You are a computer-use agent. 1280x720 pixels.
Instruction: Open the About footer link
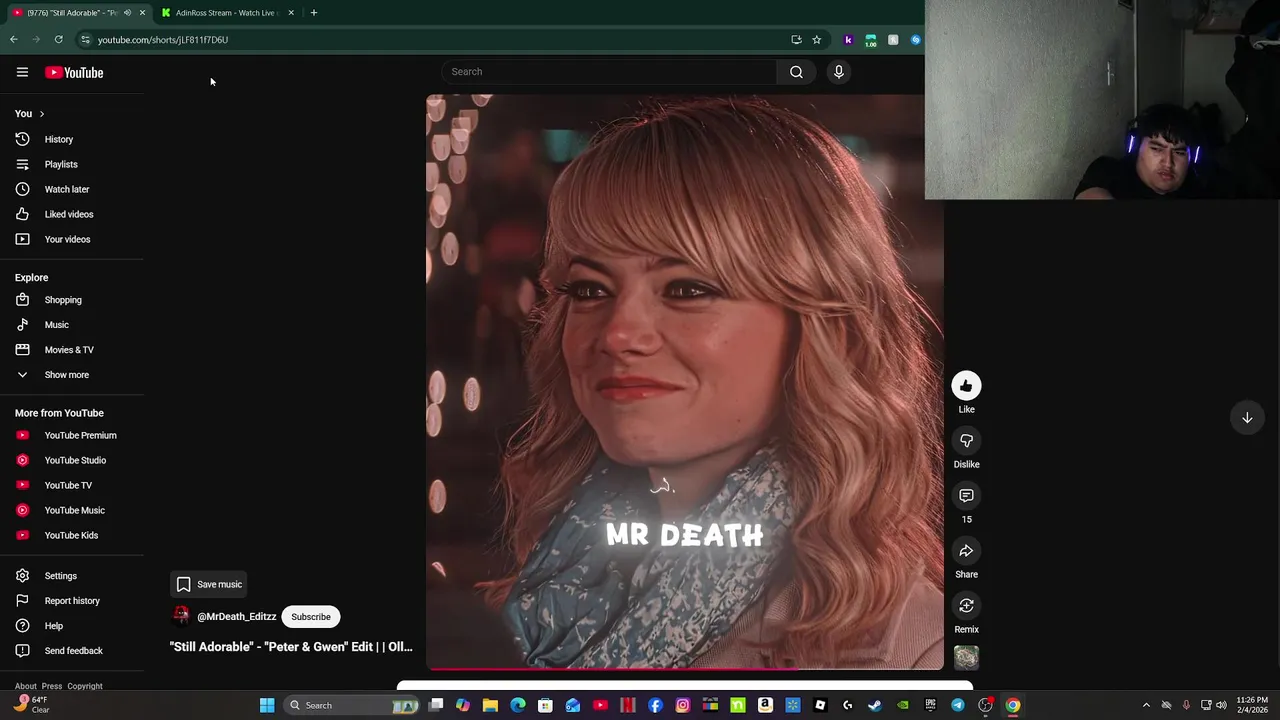[x=26, y=686]
